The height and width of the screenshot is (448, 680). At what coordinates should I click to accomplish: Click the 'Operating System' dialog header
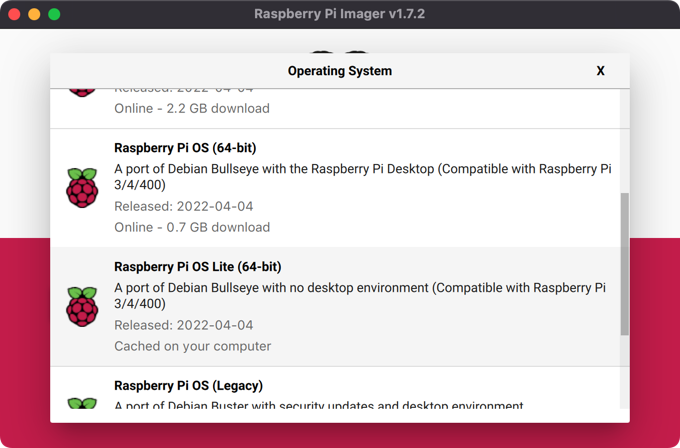pos(340,71)
